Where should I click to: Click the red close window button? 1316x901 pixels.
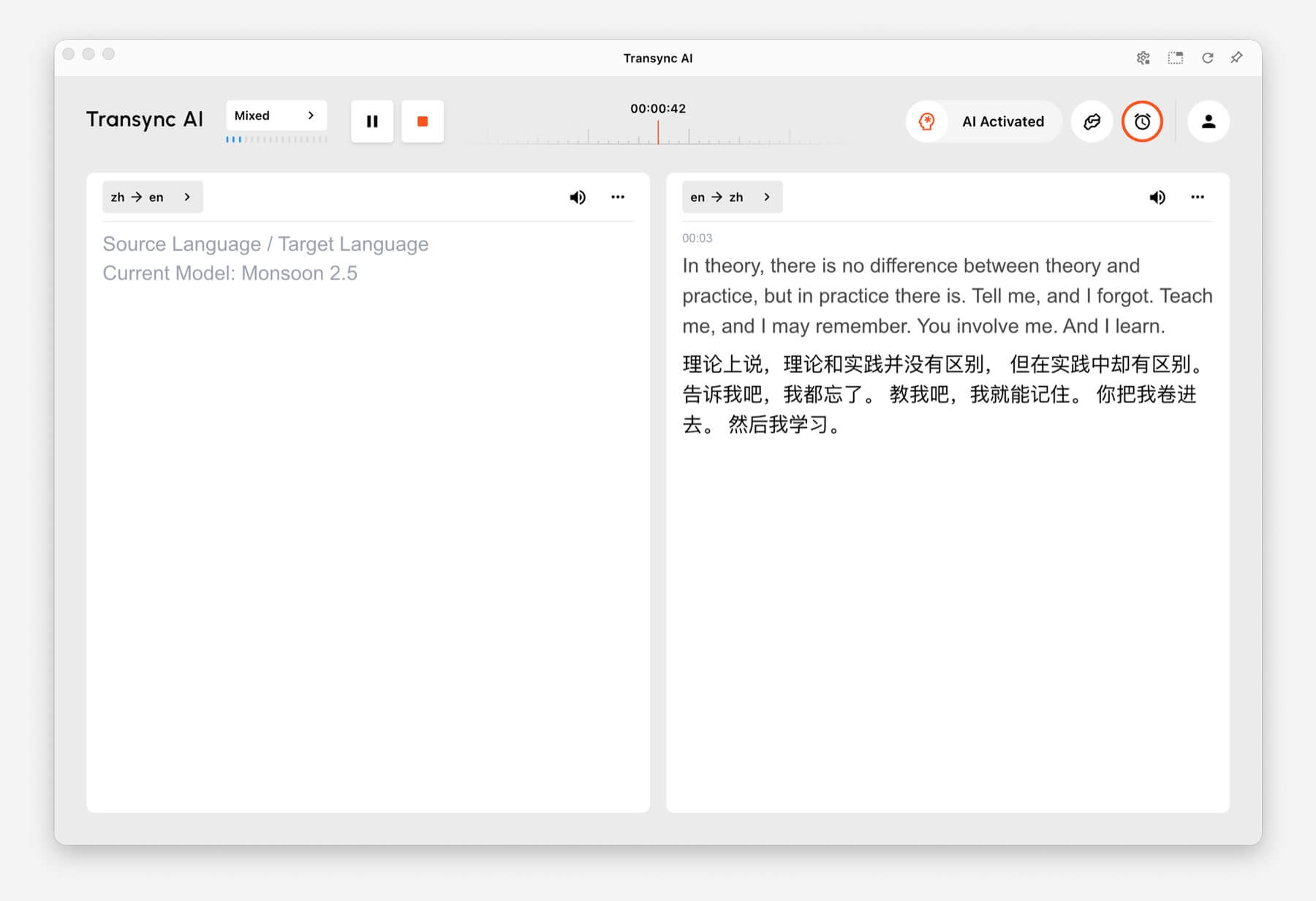tap(69, 53)
